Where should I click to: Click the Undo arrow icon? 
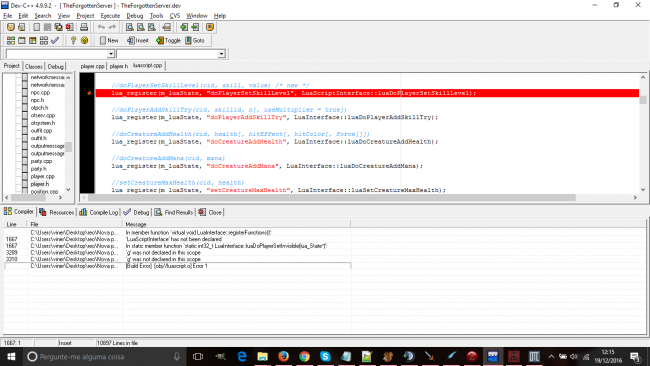[x=101, y=27]
